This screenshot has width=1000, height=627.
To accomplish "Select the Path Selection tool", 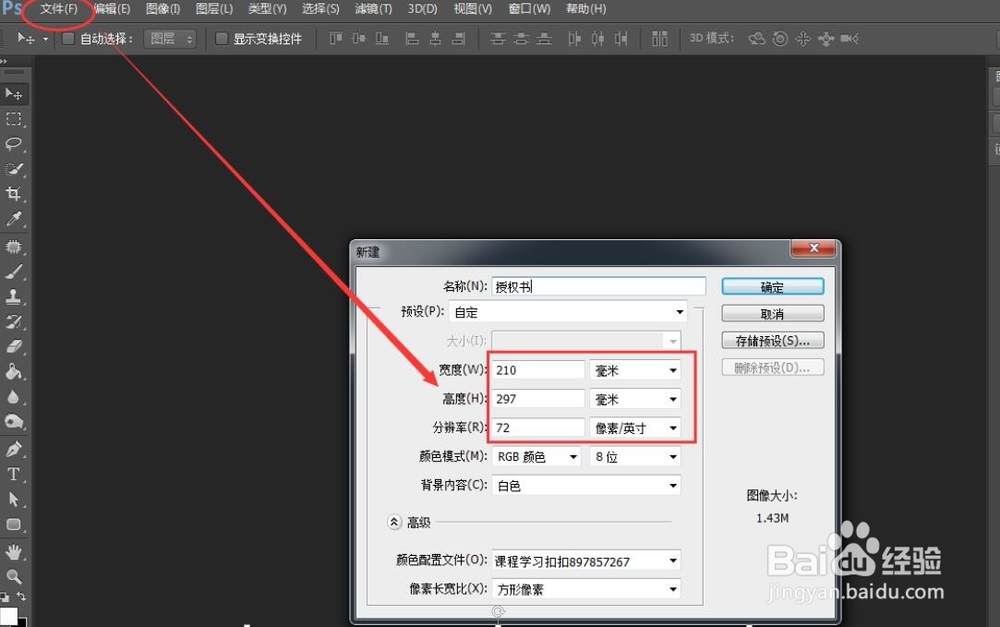I will [x=13, y=499].
